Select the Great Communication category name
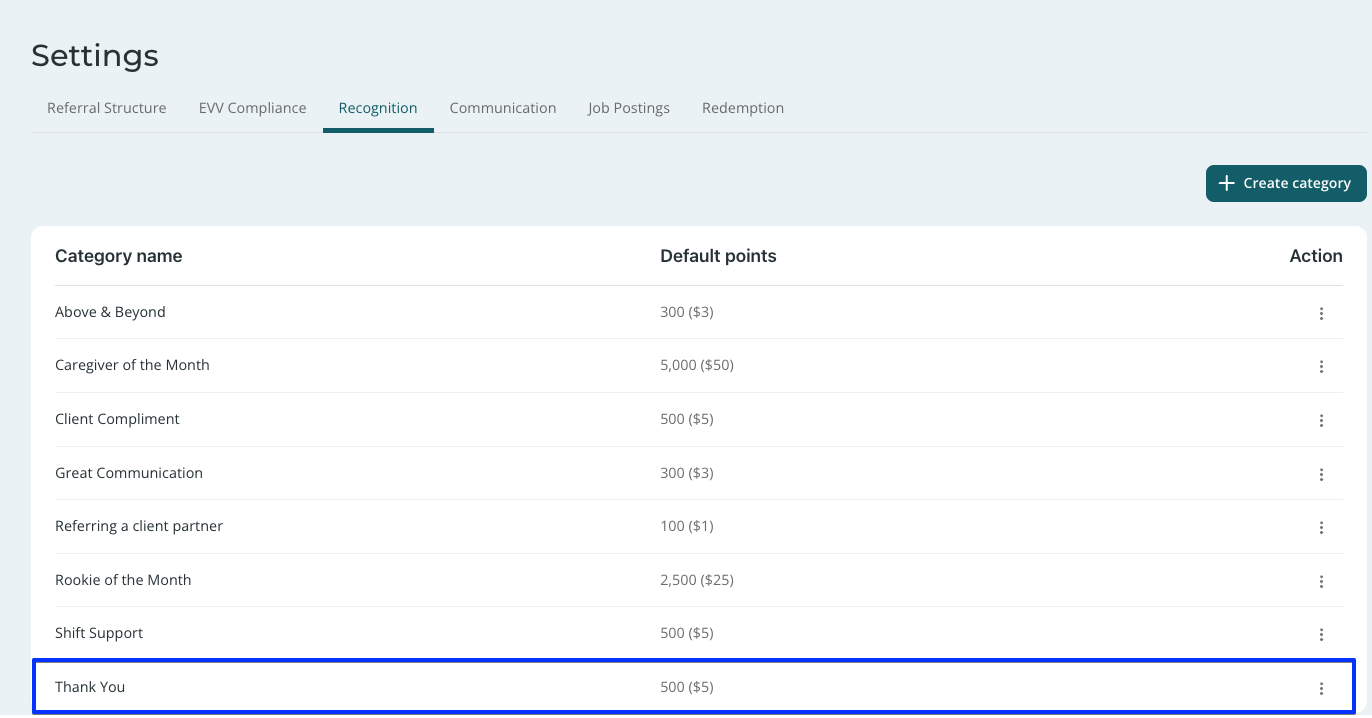This screenshot has height=718, width=1372. coord(129,473)
